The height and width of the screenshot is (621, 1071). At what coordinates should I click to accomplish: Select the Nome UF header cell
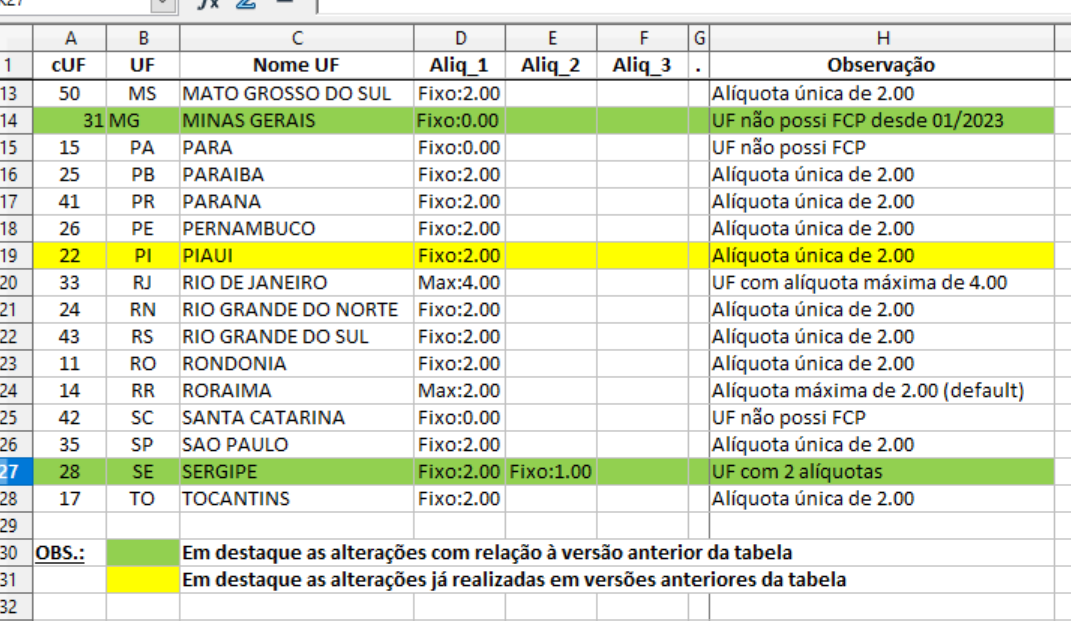coord(296,66)
